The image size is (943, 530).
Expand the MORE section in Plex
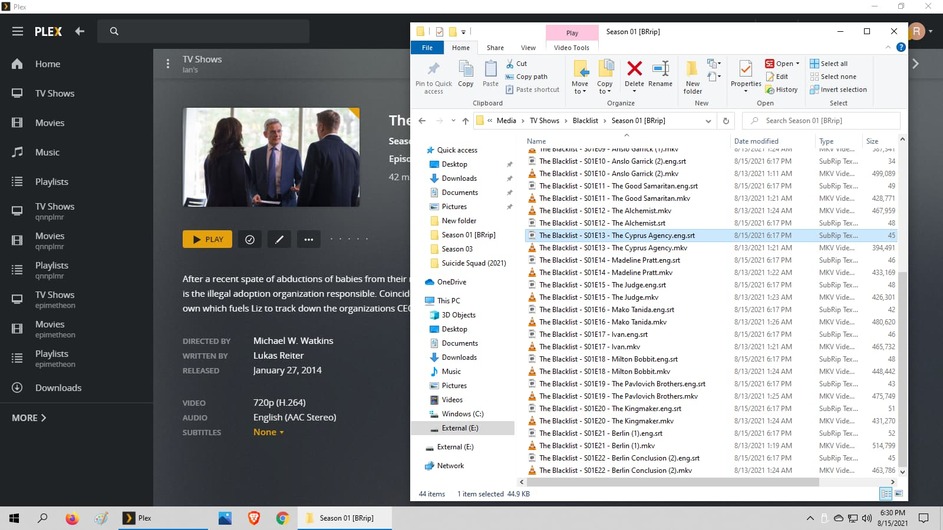tap(29, 418)
